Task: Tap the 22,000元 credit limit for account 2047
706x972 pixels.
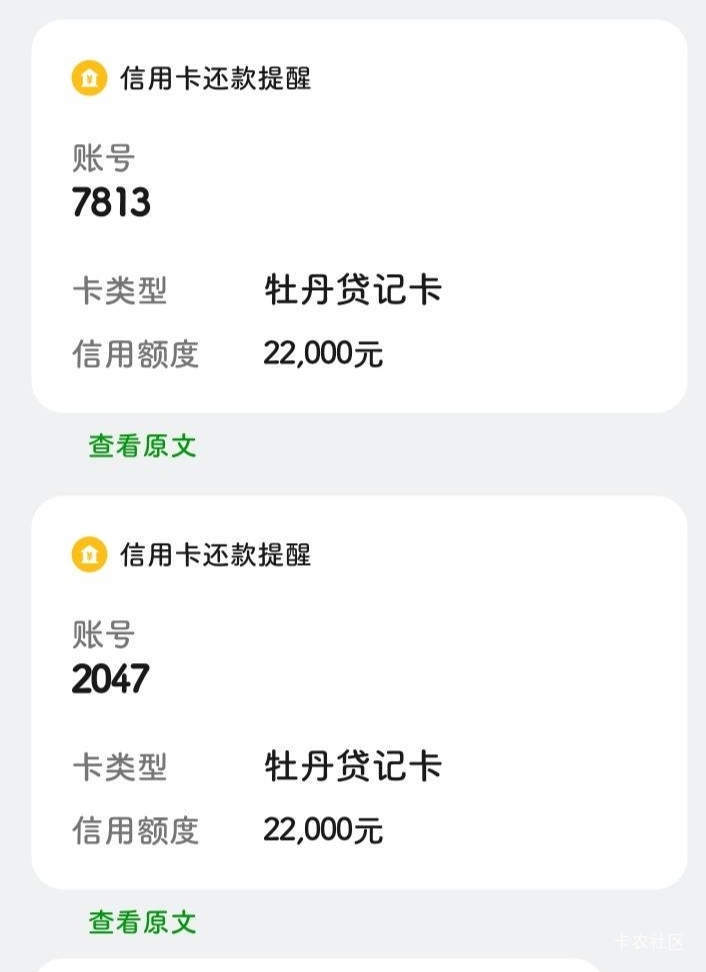Action: 323,829
